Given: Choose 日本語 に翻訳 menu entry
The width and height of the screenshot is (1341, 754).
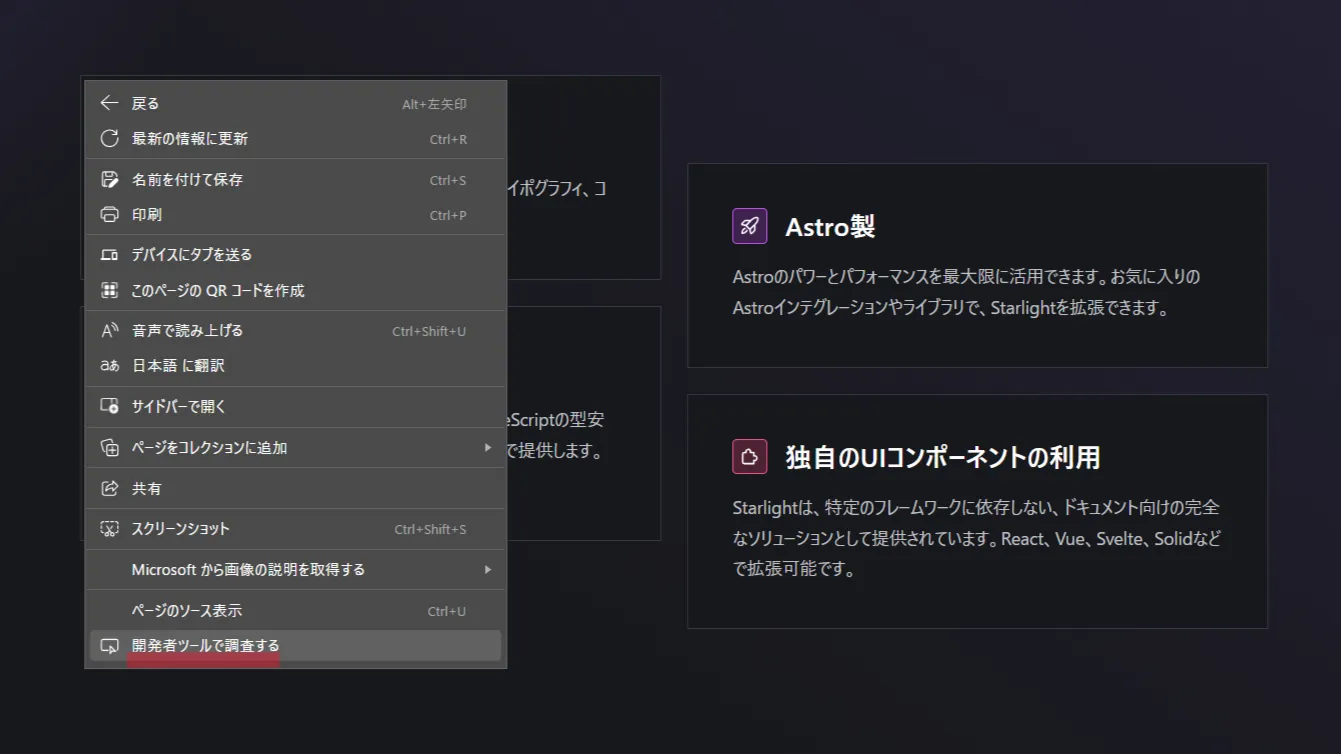Looking at the screenshot, I should pyautogui.click(x=296, y=366).
